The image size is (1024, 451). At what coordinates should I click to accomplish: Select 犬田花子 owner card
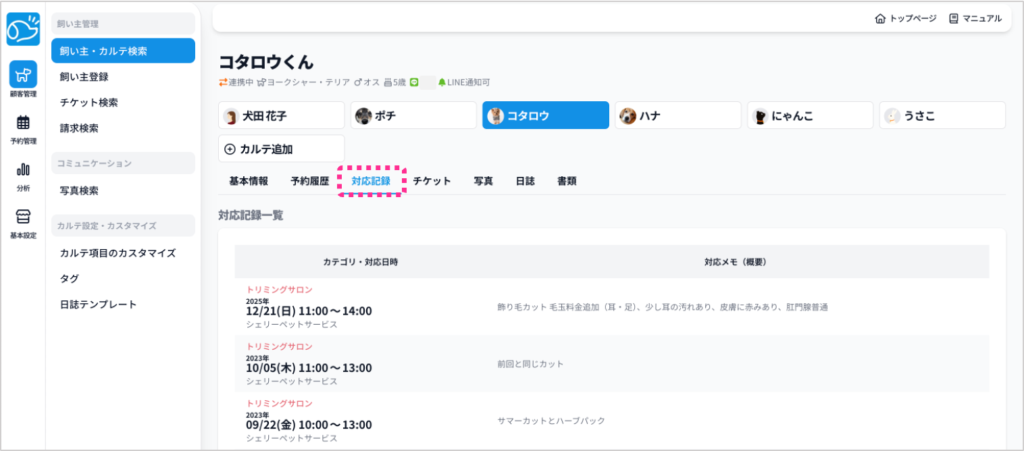click(x=281, y=116)
